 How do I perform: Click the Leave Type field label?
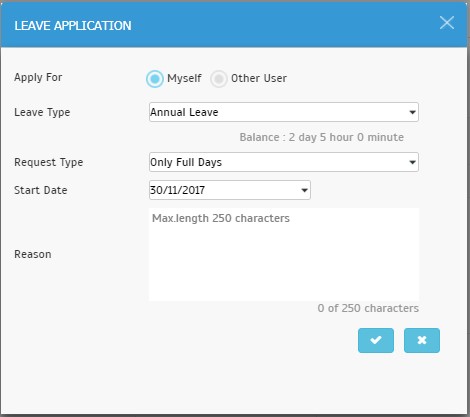[x=42, y=112]
